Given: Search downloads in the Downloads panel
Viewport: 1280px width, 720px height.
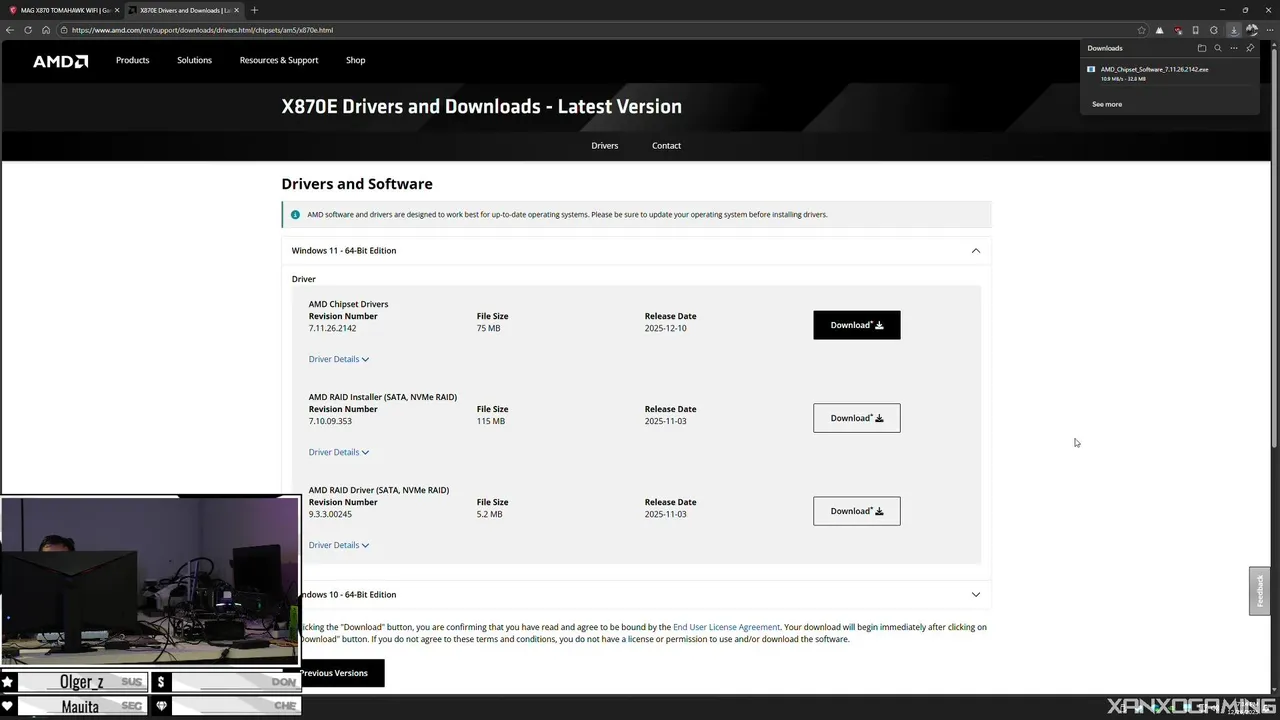Looking at the screenshot, I should 1218,48.
